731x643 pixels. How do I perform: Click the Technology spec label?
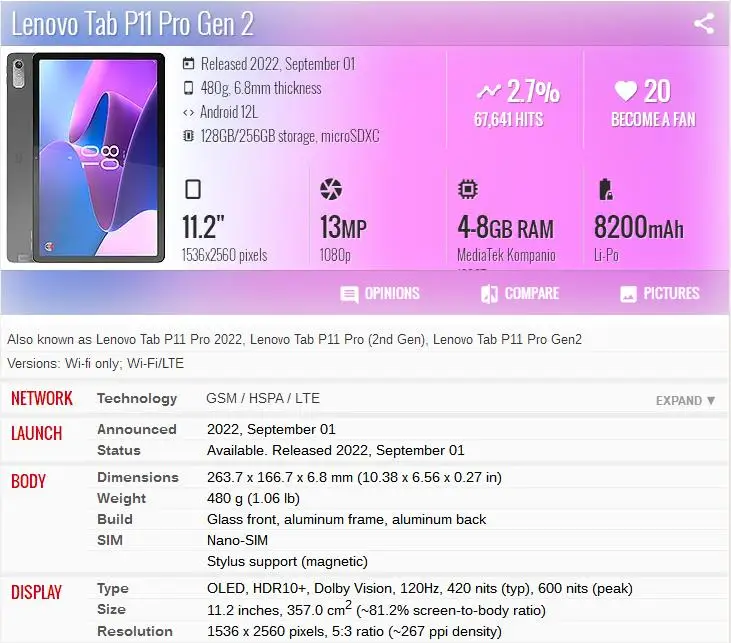click(x=137, y=398)
